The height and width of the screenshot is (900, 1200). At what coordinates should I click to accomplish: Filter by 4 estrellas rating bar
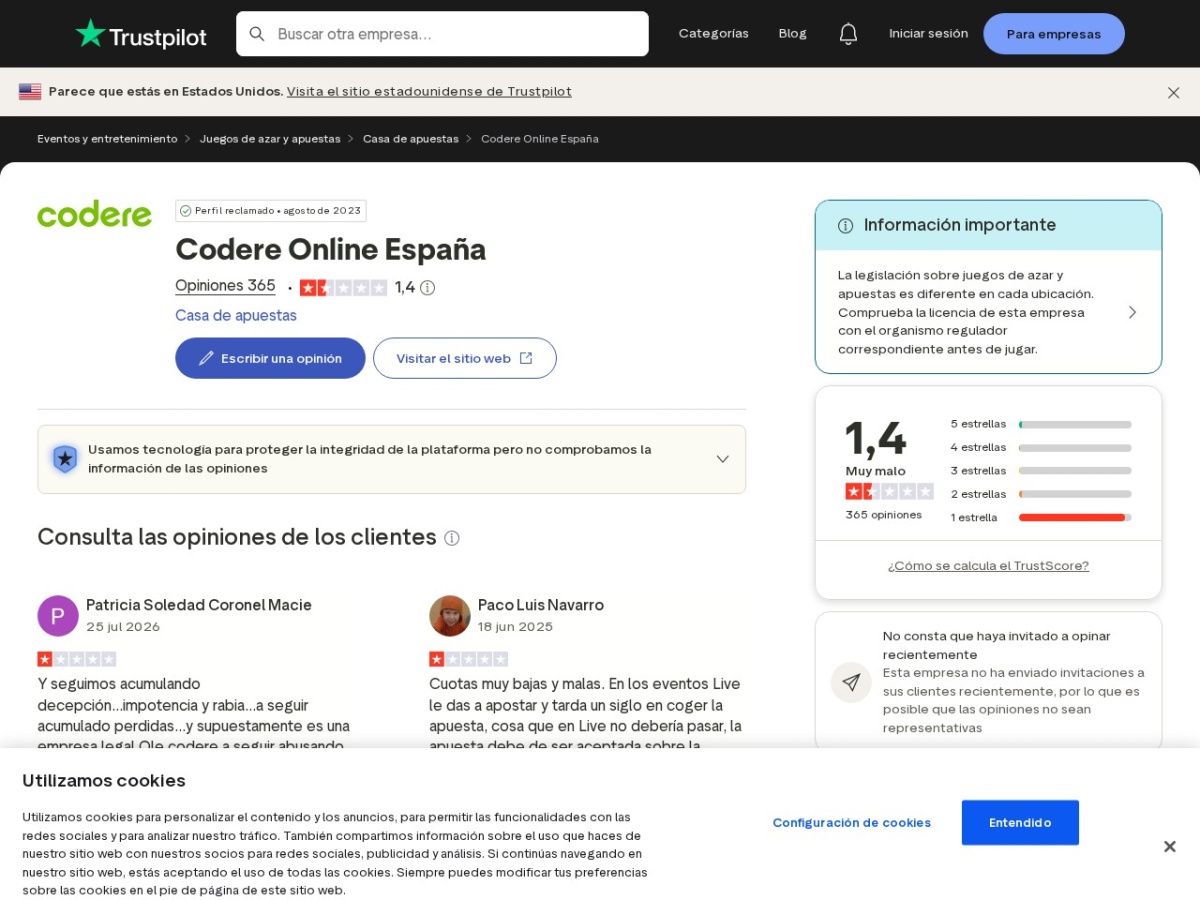pyautogui.click(x=1041, y=447)
